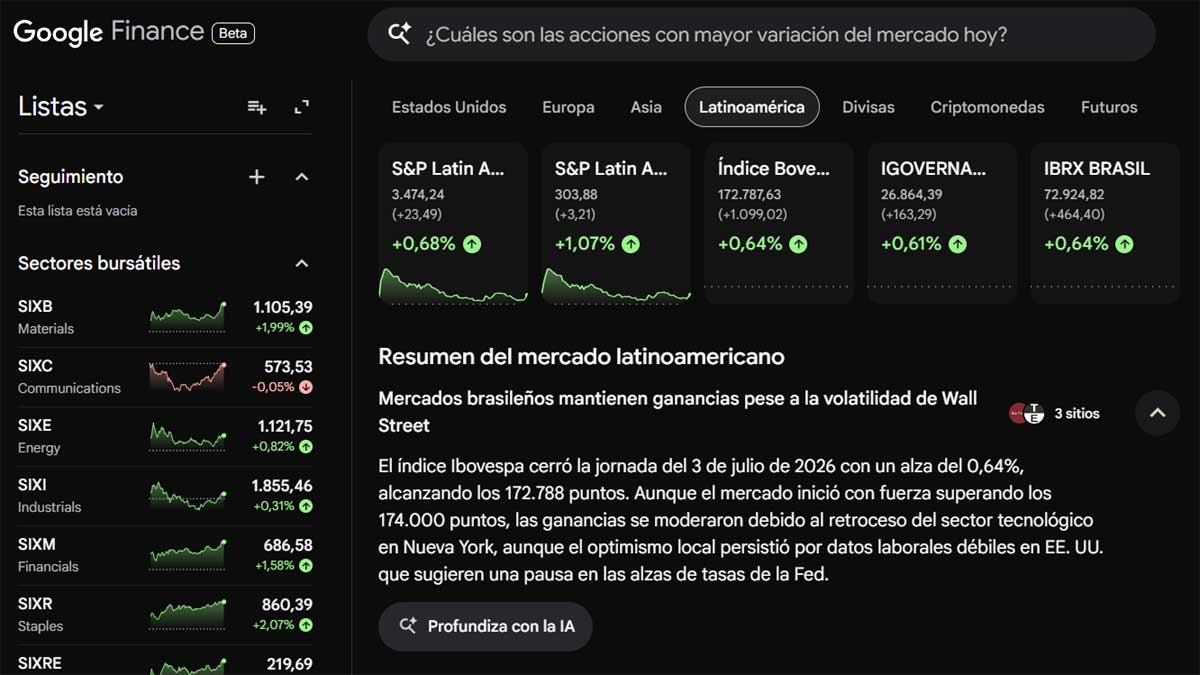Click the 3 sitios sources icons
The image size is (1200, 675).
point(1026,413)
